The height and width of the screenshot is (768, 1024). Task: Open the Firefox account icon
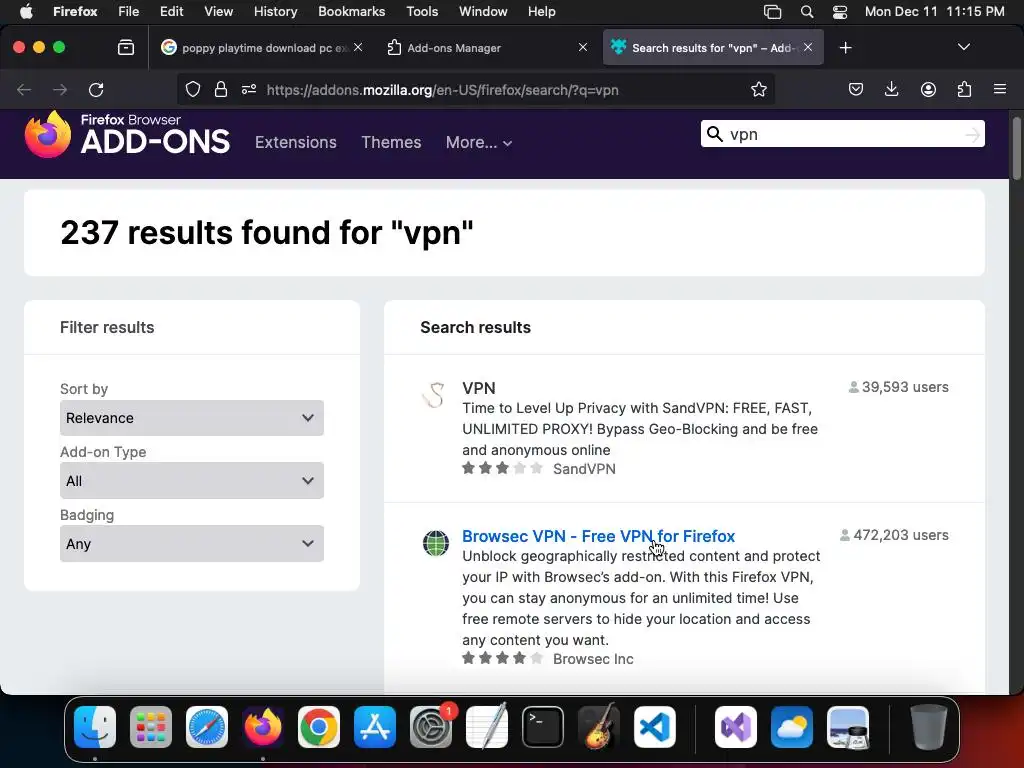pos(928,89)
